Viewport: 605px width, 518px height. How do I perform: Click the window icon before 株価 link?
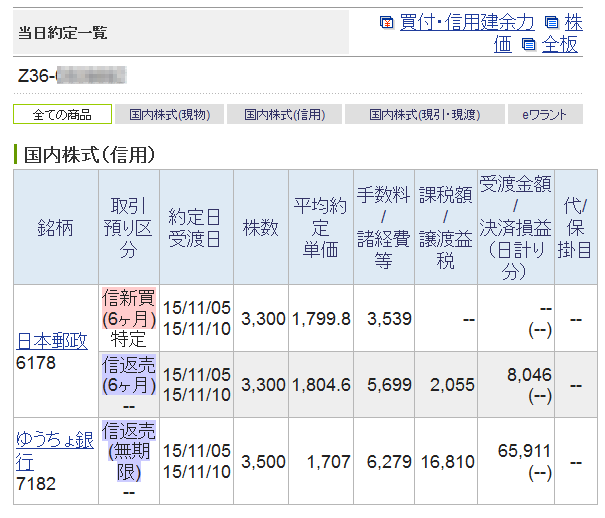(552, 23)
